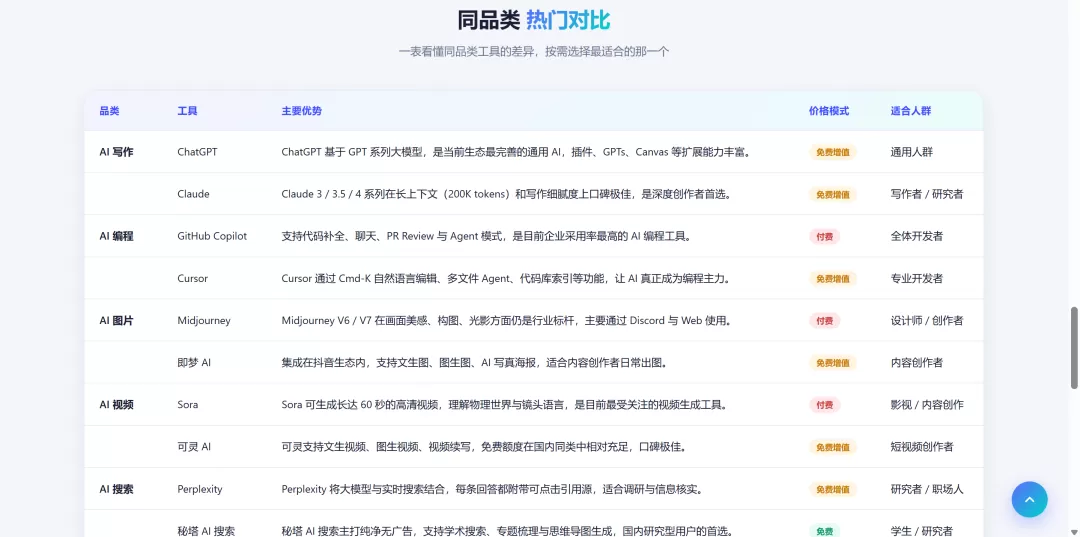The height and width of the screenshot is (537, 1080).
Task: Click the back-to-top arrow button
Action: (x=1029, y=499)
